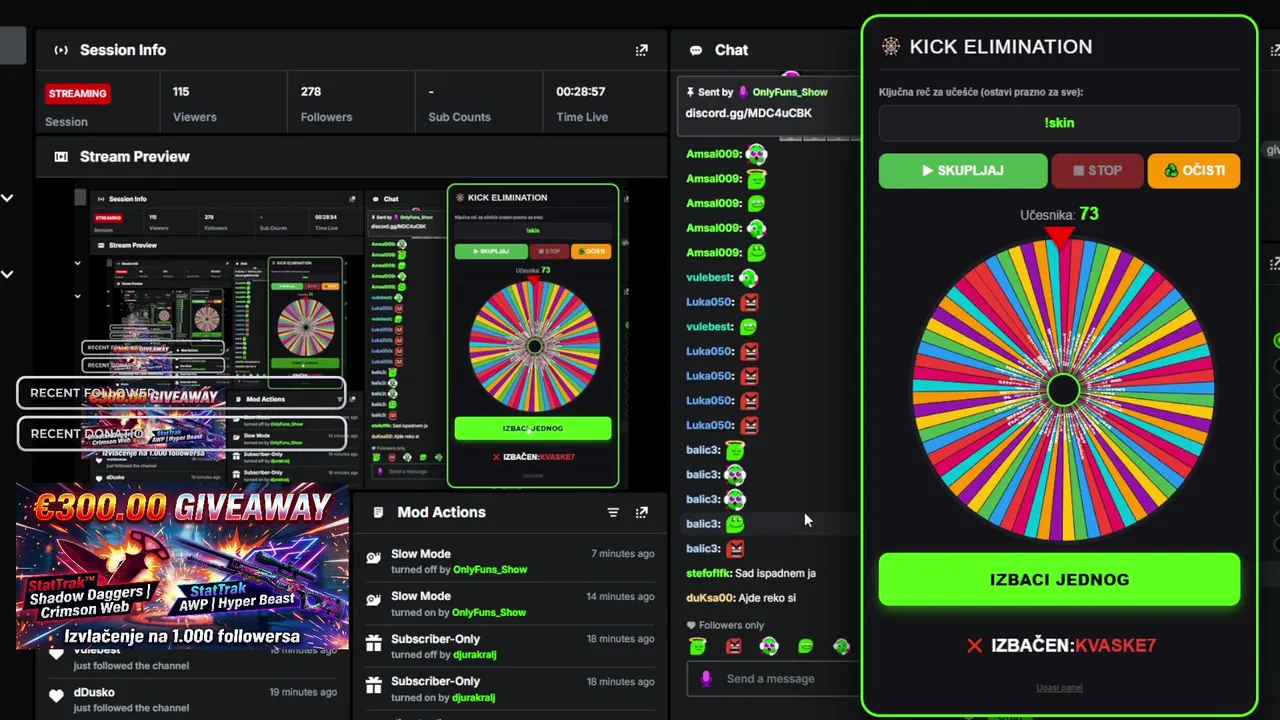Click the stefoflfk chat username
Viewport: 1280px width, 720px height.
click(x=709, y=573)
